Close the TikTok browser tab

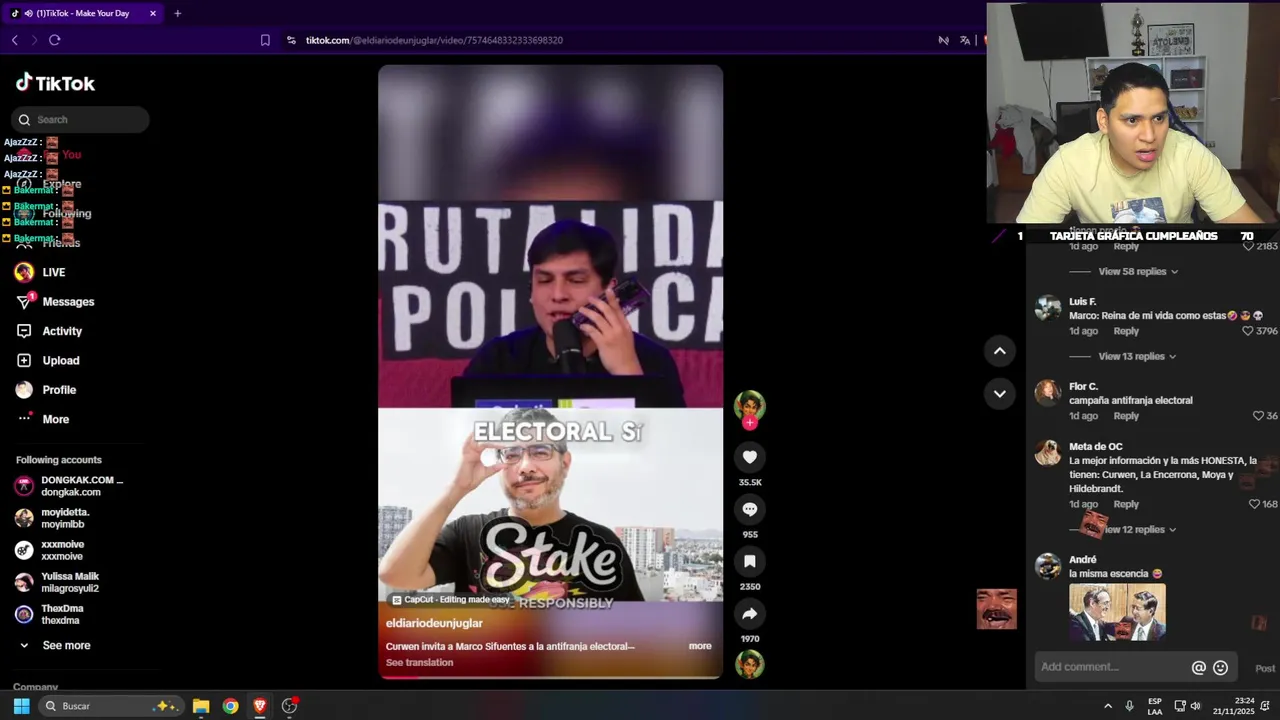click(x=153, y=13)
